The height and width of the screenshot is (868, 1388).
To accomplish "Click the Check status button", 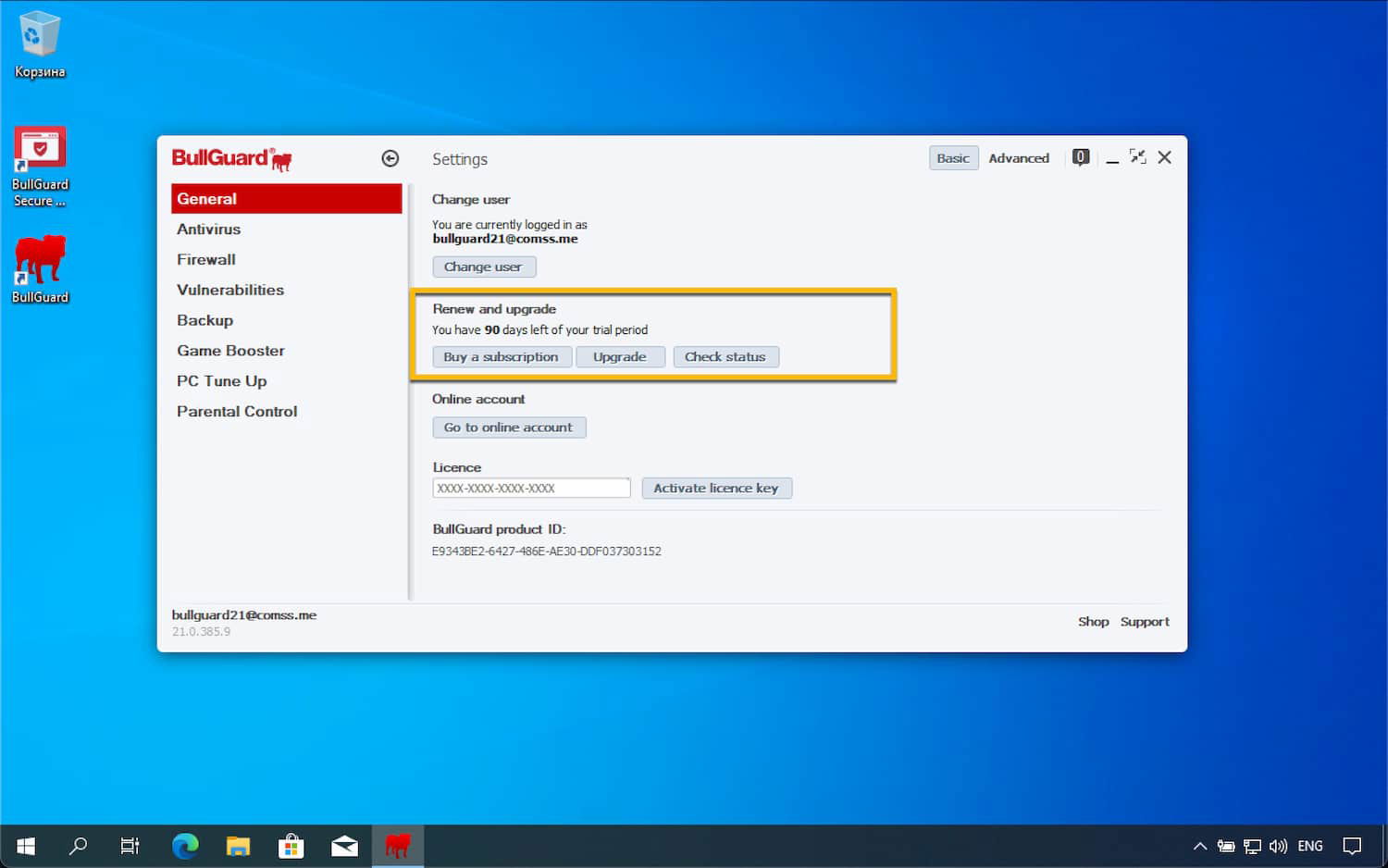I will pyautogui.click(x=725, y=356).
